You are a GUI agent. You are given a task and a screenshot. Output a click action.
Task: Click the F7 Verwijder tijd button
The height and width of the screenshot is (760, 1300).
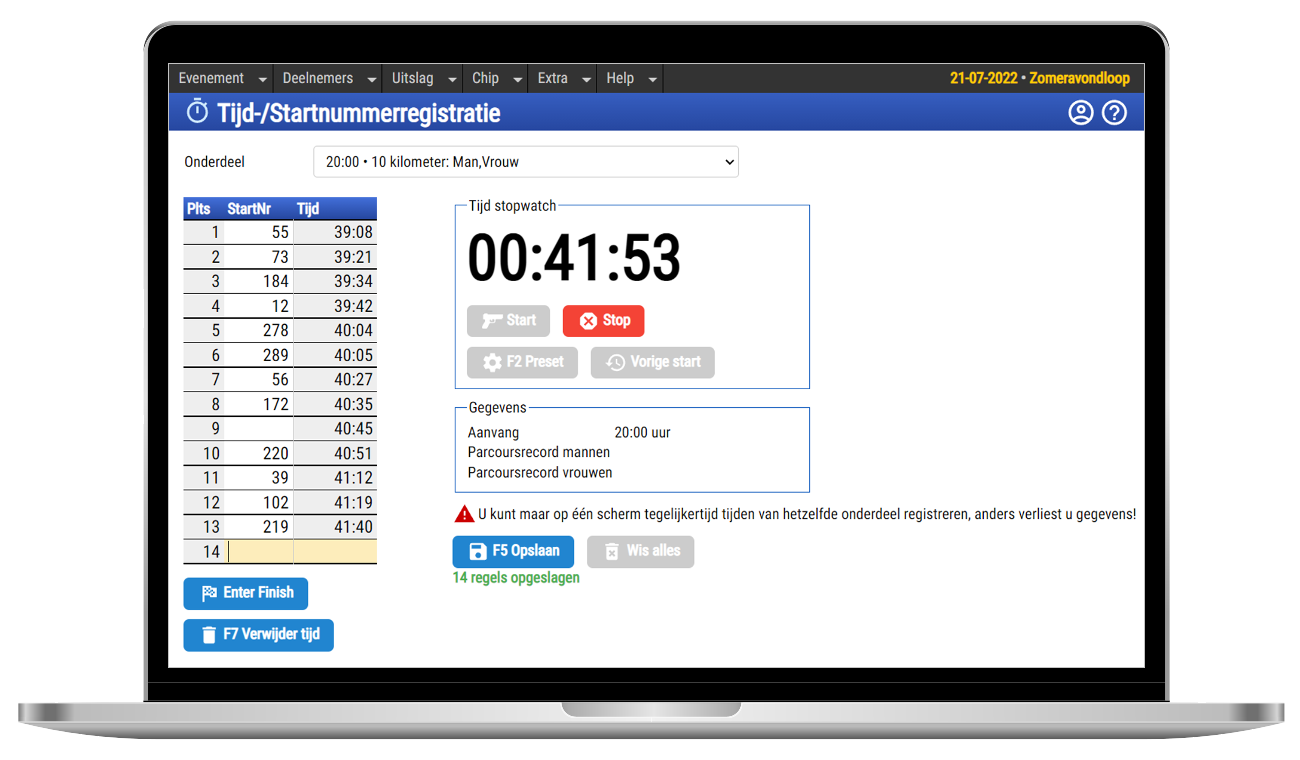coord(258,635)
